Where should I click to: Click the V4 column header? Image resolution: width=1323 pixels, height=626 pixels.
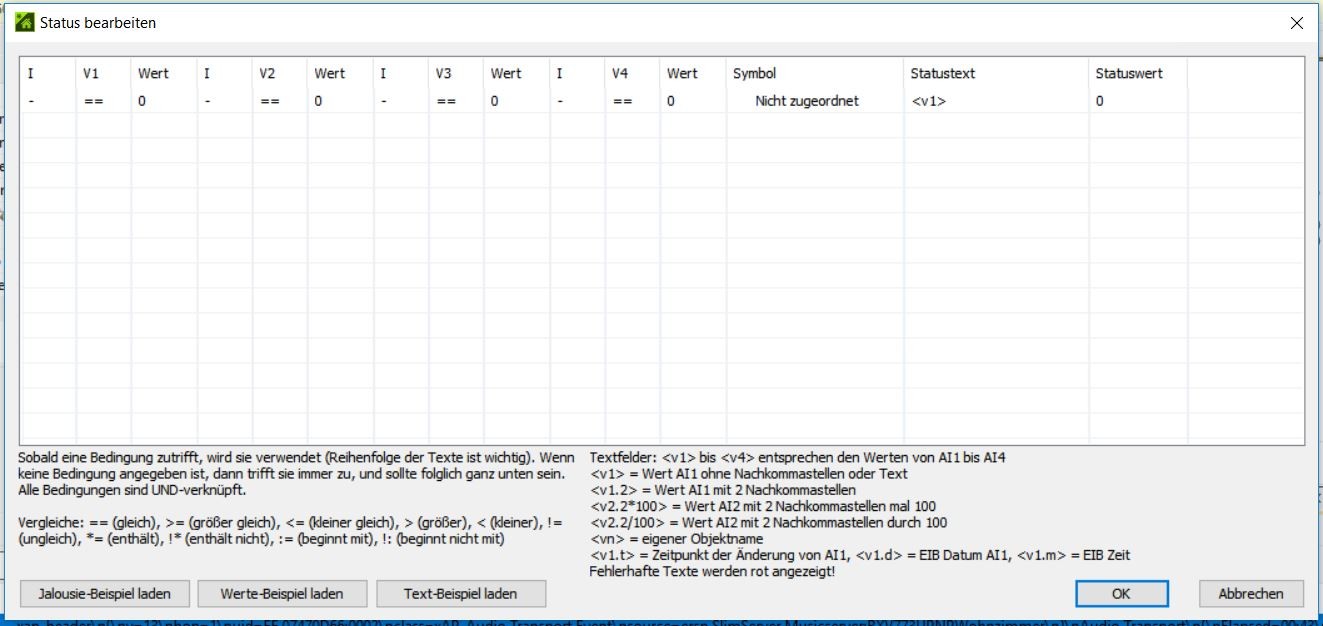pos(621,74)
